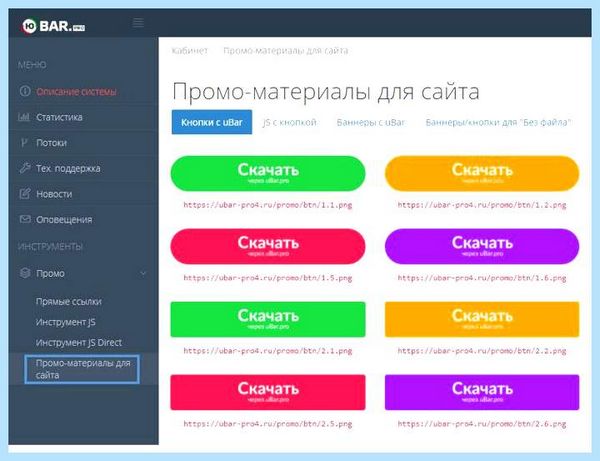Click the edit icon beside Новости
The width and height of the screenshot is (600, 461).
tap(25, 194)
